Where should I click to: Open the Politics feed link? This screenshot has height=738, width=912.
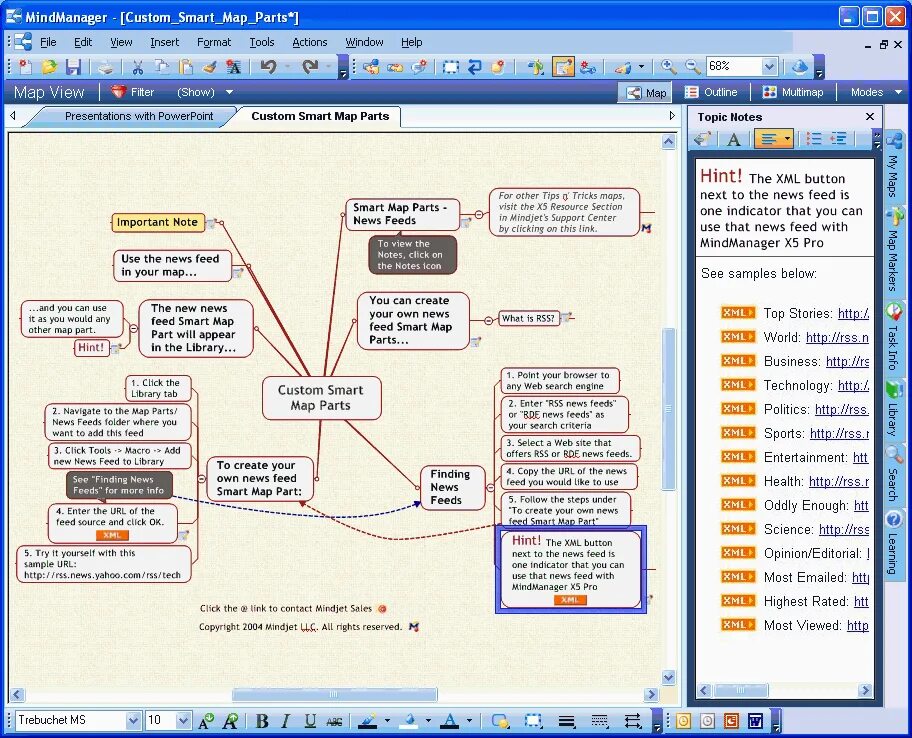[x=842, y=409]
